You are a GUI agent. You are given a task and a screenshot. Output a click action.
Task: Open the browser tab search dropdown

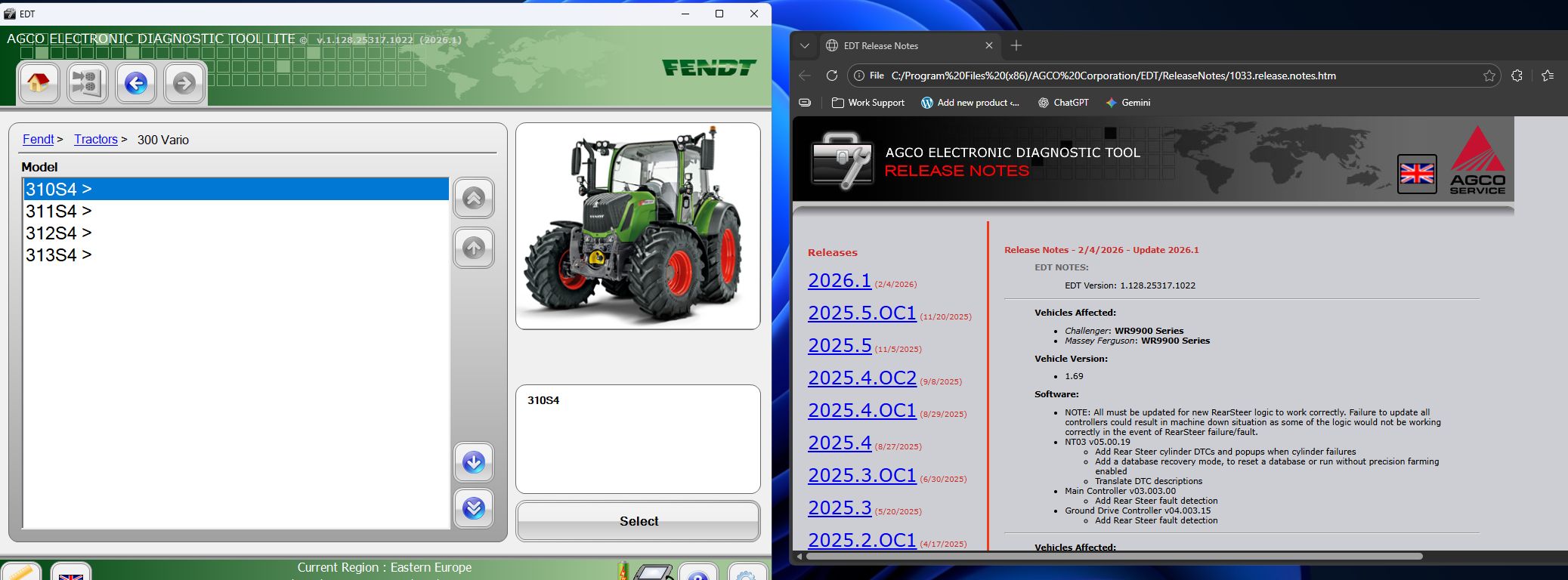pos(805,45)
